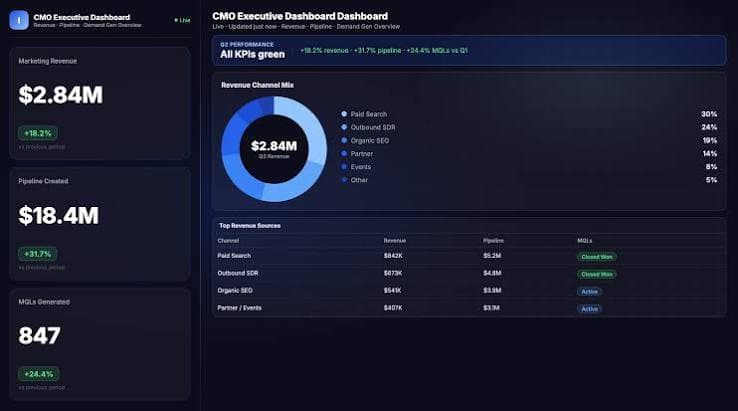This screenshot has width=738, height=411.
Task: Click the Paid Search legend label
Action: (369, 114)
